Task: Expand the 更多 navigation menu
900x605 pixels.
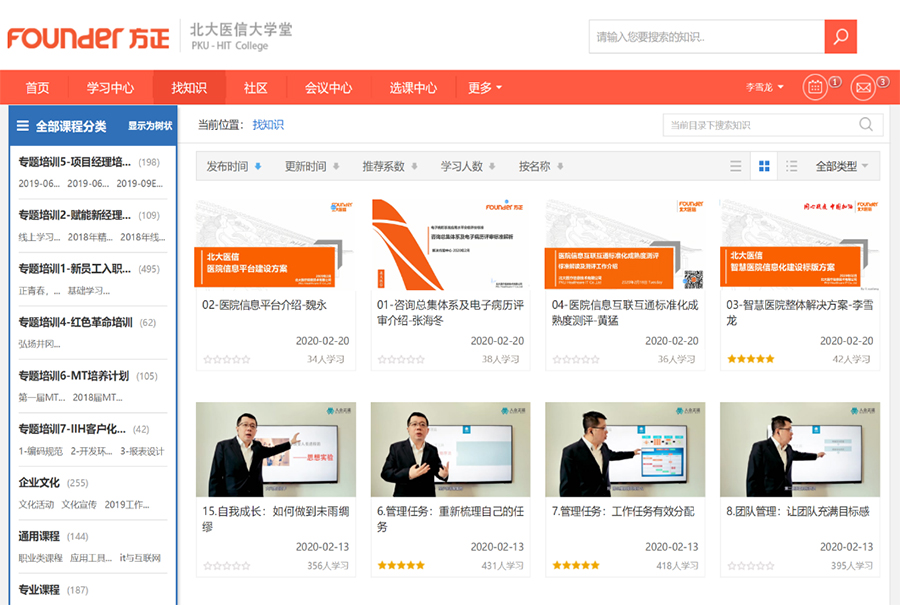Action: point(485,88)
